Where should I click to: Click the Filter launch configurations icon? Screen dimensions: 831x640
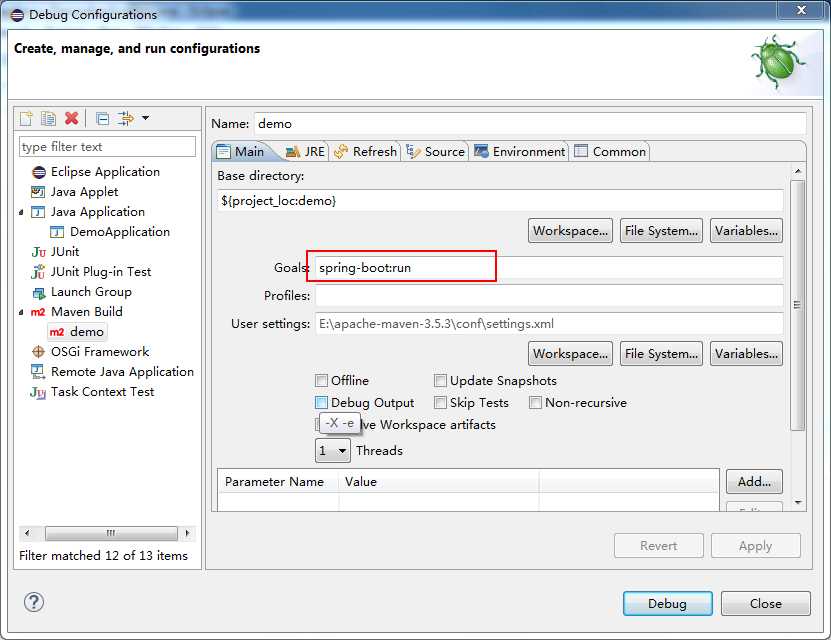(126, 118)
